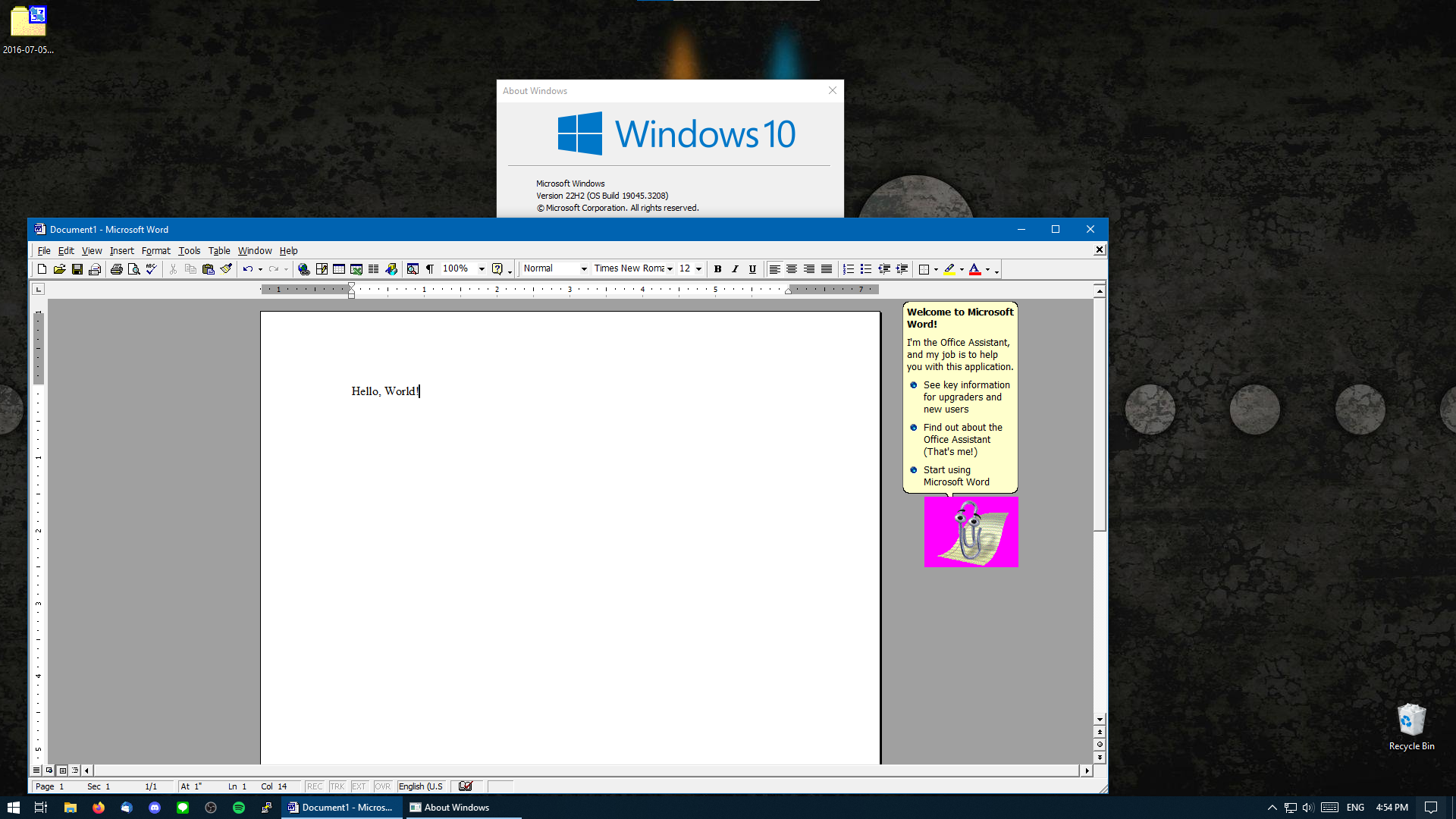
Task: Insert a Microsoft Excel worksheet
Action: pyautogui.click(x=356, y=269)
